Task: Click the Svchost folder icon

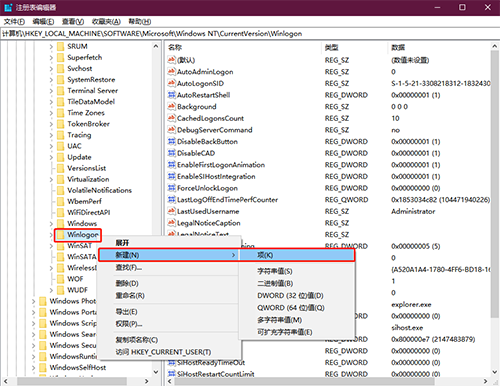Action: point(60,68)
